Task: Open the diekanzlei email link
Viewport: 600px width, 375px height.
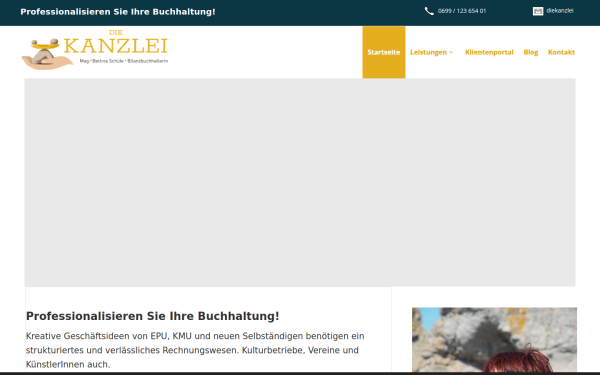Action: (x=560, y=11)
